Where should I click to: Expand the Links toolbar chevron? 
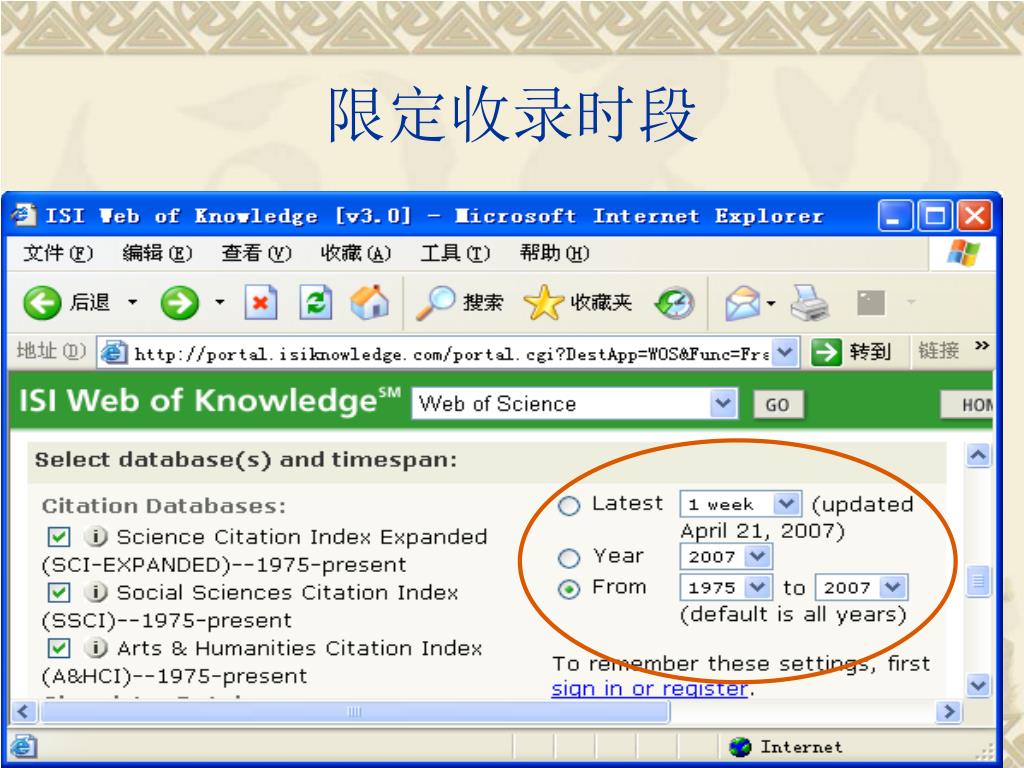[x=982, y=345]
